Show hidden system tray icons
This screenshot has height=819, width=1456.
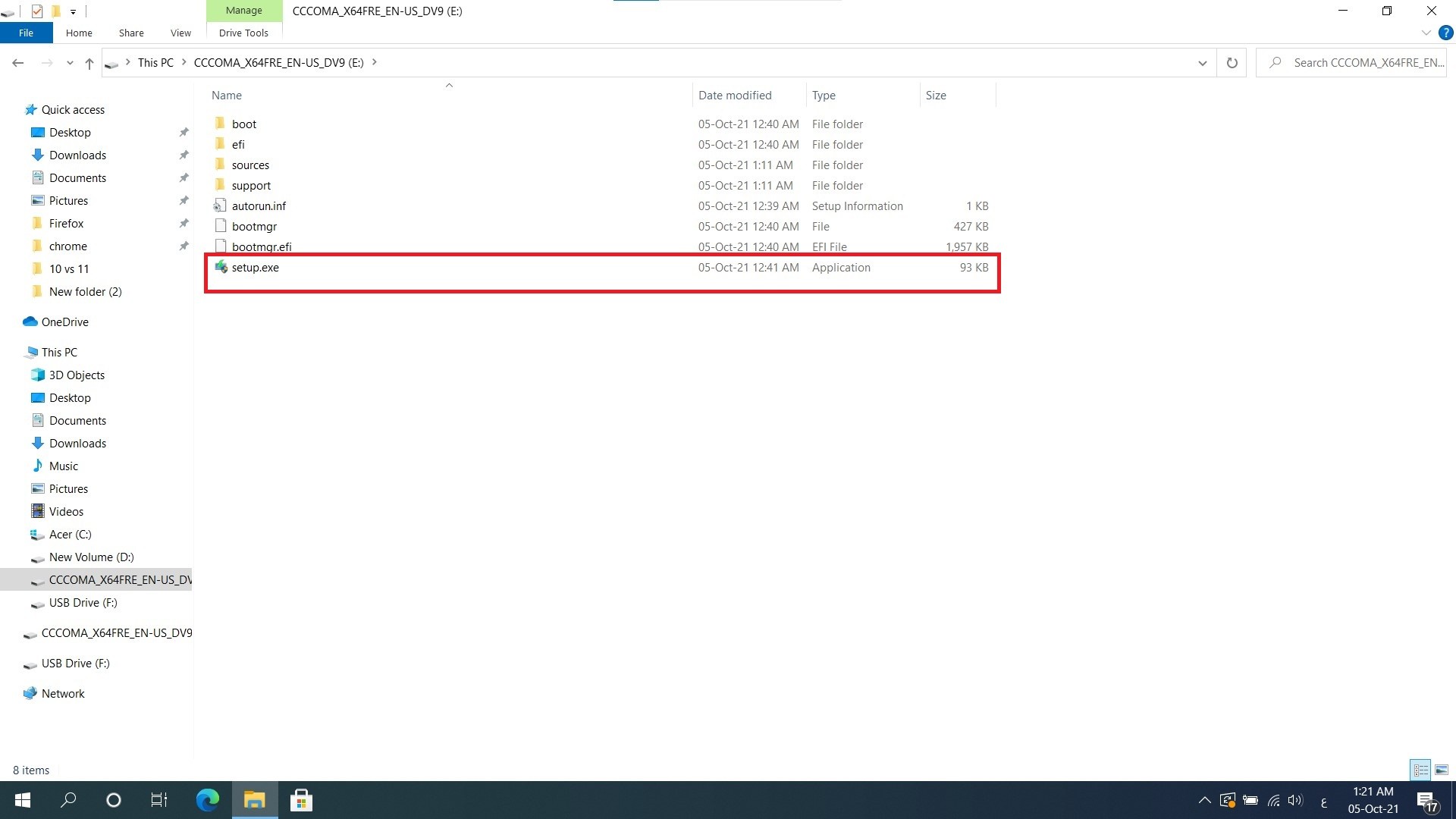point(1204,800)
